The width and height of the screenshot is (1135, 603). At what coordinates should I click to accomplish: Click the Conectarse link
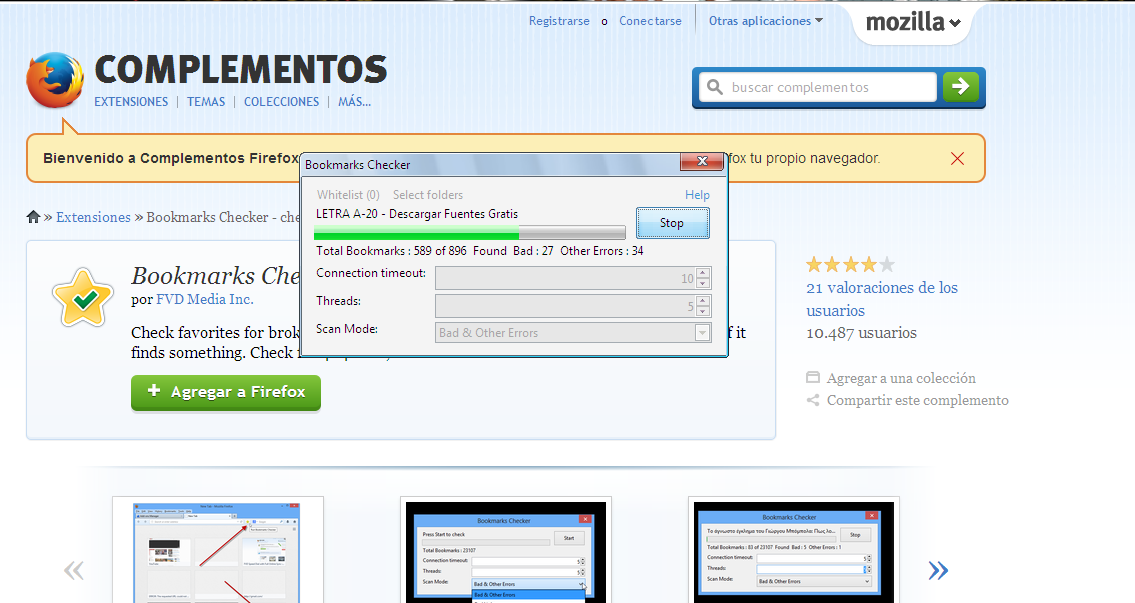click(x=650, y=21)
